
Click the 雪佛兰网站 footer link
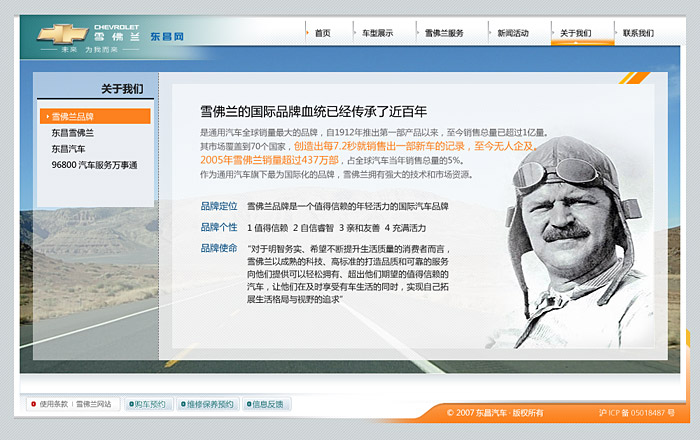[x=93, y=404]
